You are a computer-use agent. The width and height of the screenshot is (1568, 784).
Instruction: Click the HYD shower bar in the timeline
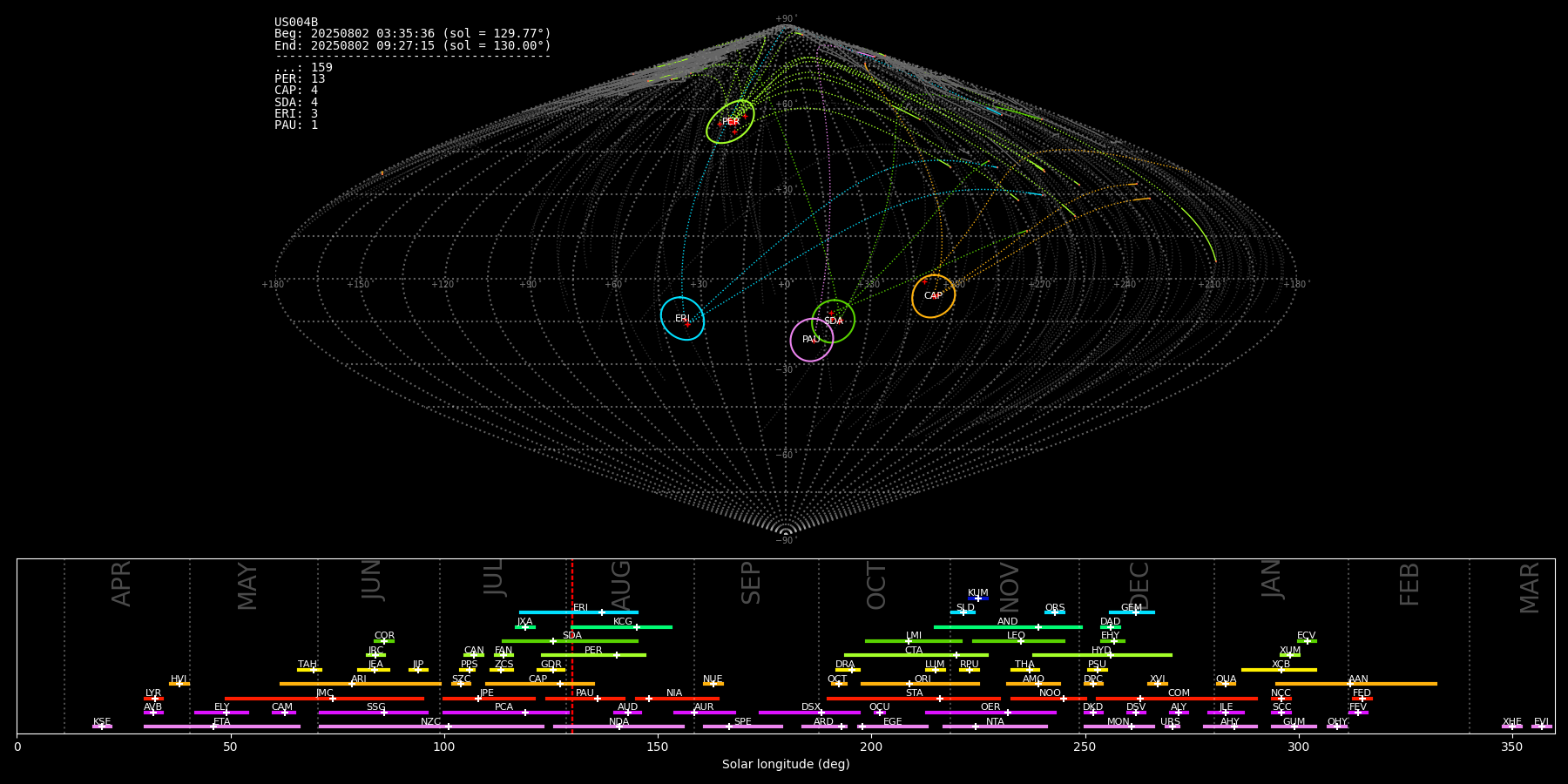click(x=1102, y=655)
